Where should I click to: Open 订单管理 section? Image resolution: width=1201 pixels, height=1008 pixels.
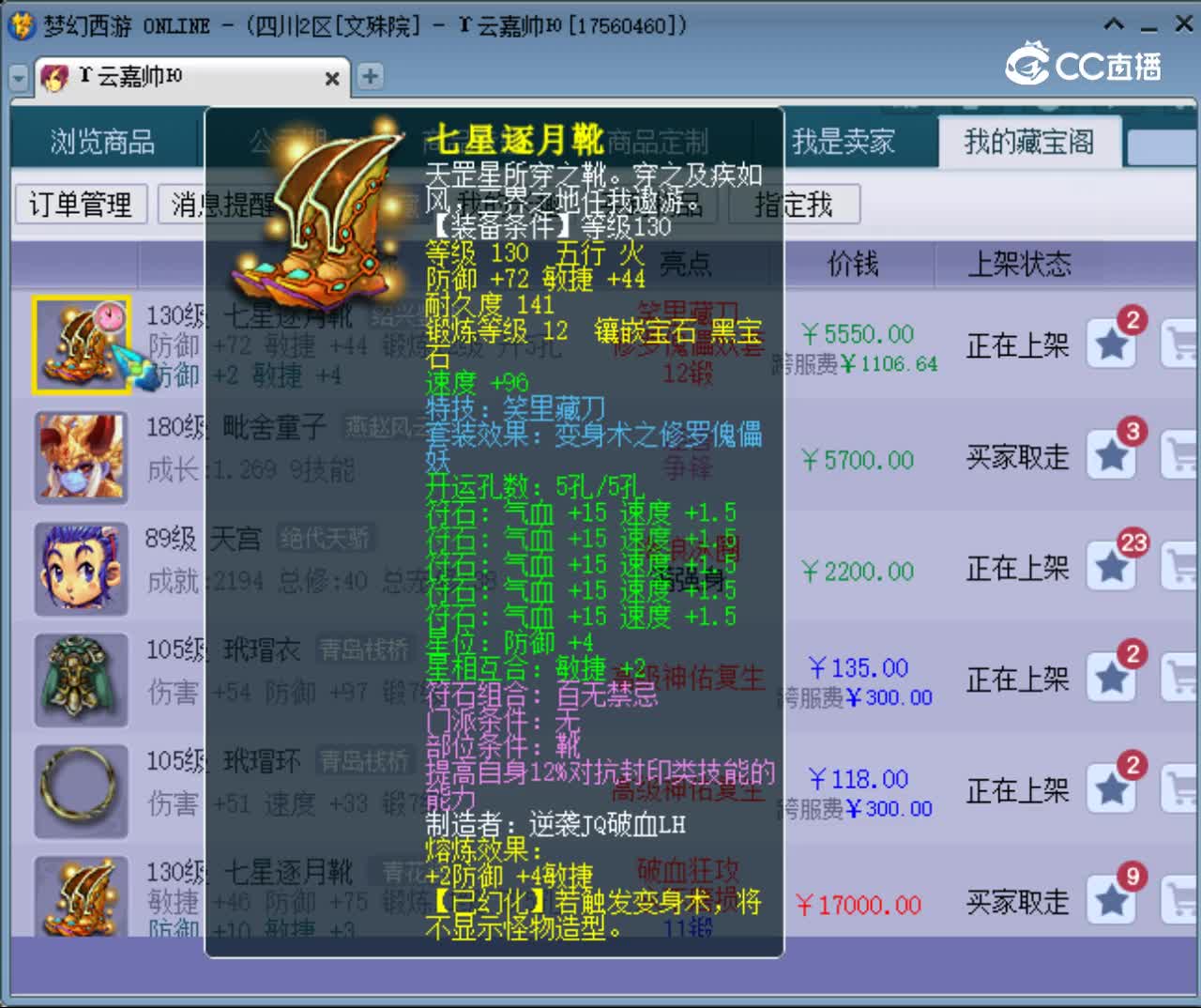tap(81, 205)
